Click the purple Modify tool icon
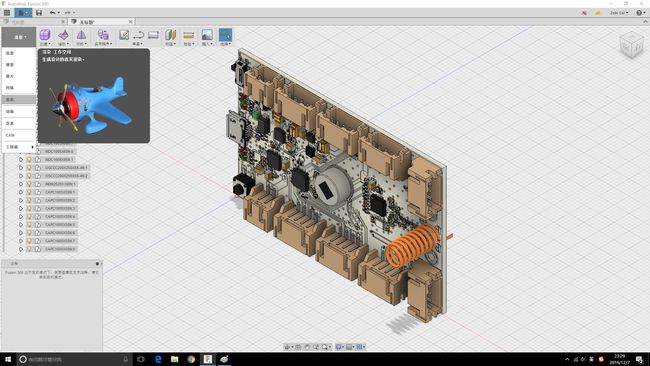Screen dimensions: 650x366 click(x=63, y=35)
